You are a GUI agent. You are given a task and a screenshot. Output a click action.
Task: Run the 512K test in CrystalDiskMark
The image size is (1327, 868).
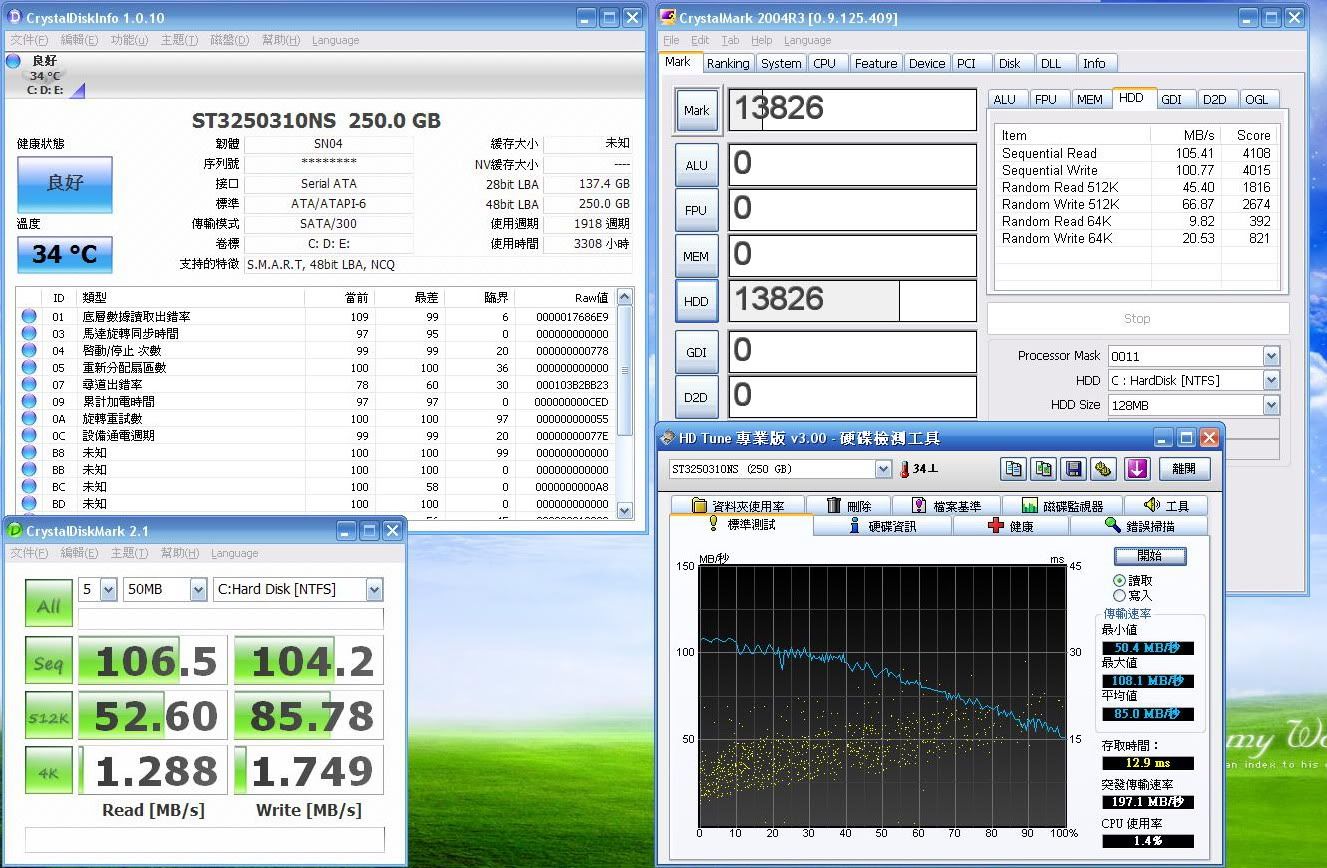click(x=49, y=716)
